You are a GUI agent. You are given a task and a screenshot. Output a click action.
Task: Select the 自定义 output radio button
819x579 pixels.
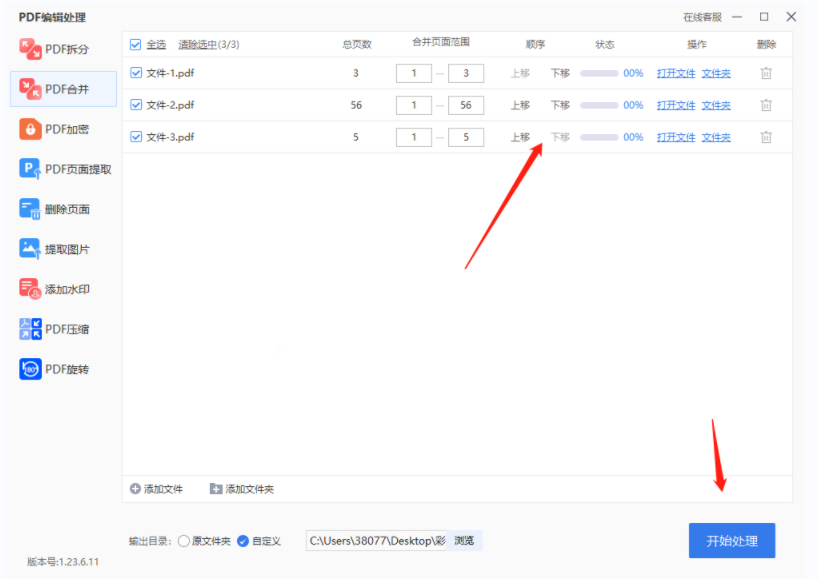(242, 541)
